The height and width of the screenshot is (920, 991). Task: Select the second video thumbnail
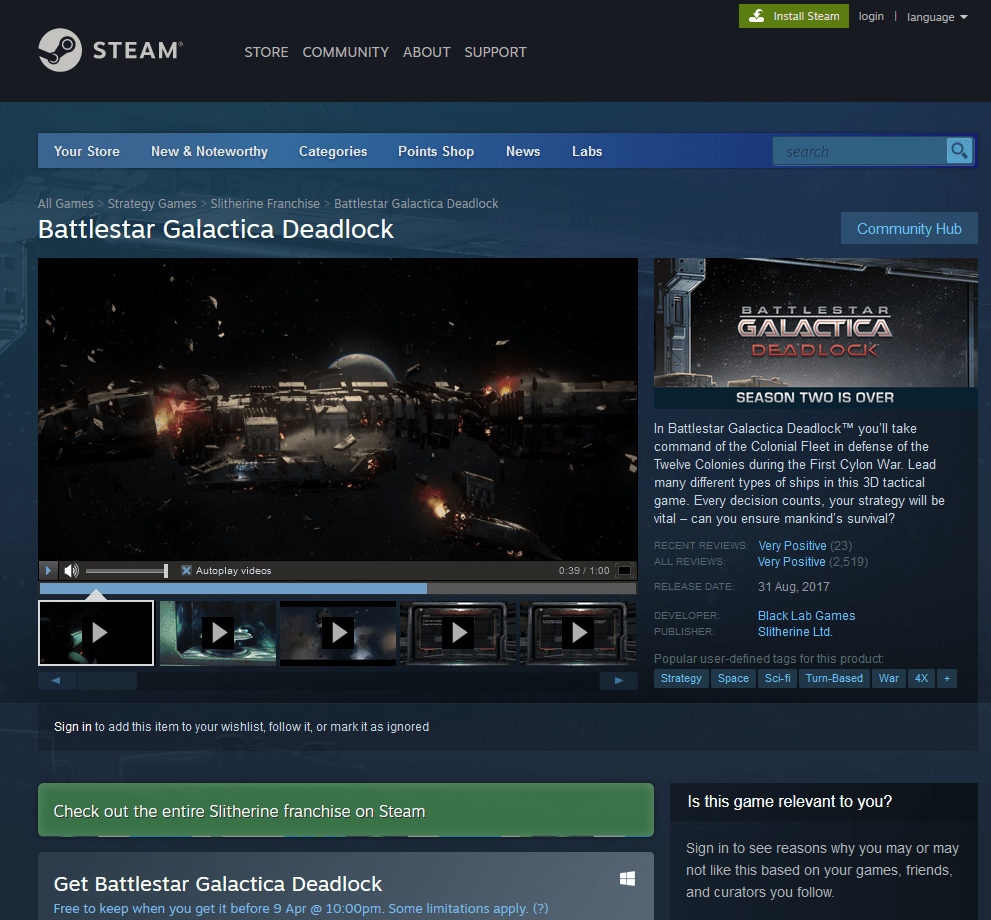[x=218, y=632]
